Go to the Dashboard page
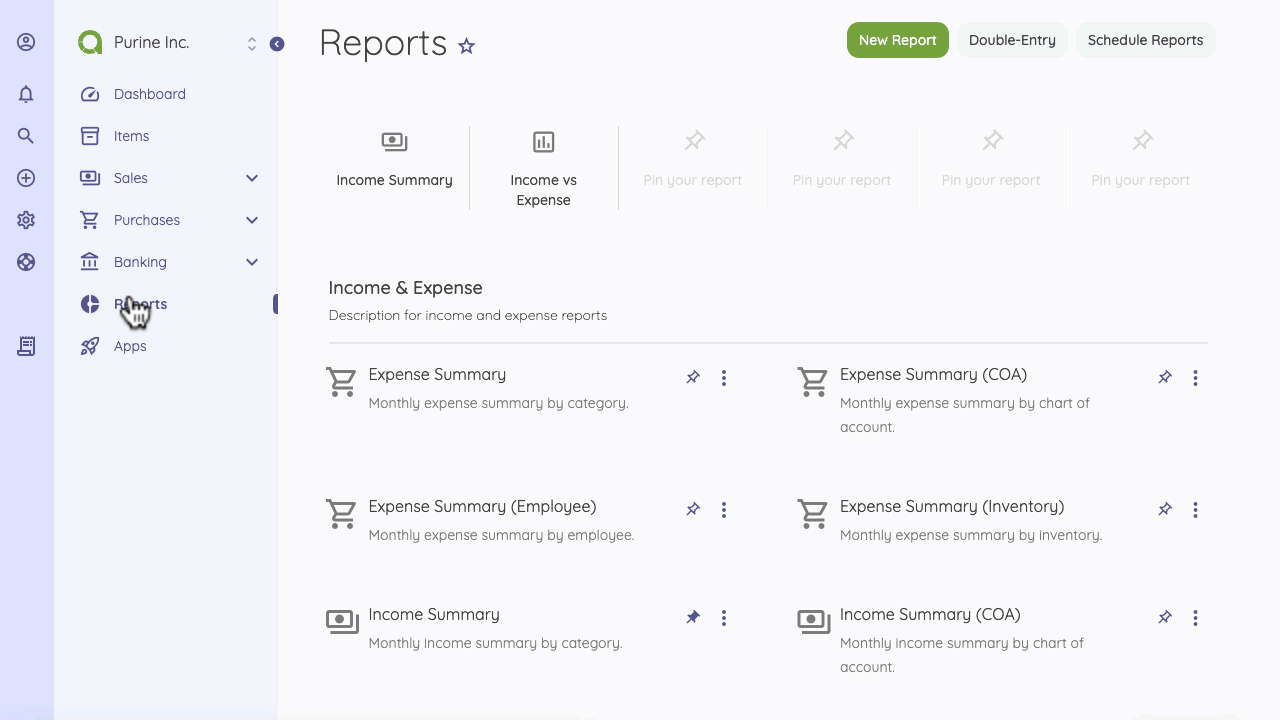 [x=150, y=93]
